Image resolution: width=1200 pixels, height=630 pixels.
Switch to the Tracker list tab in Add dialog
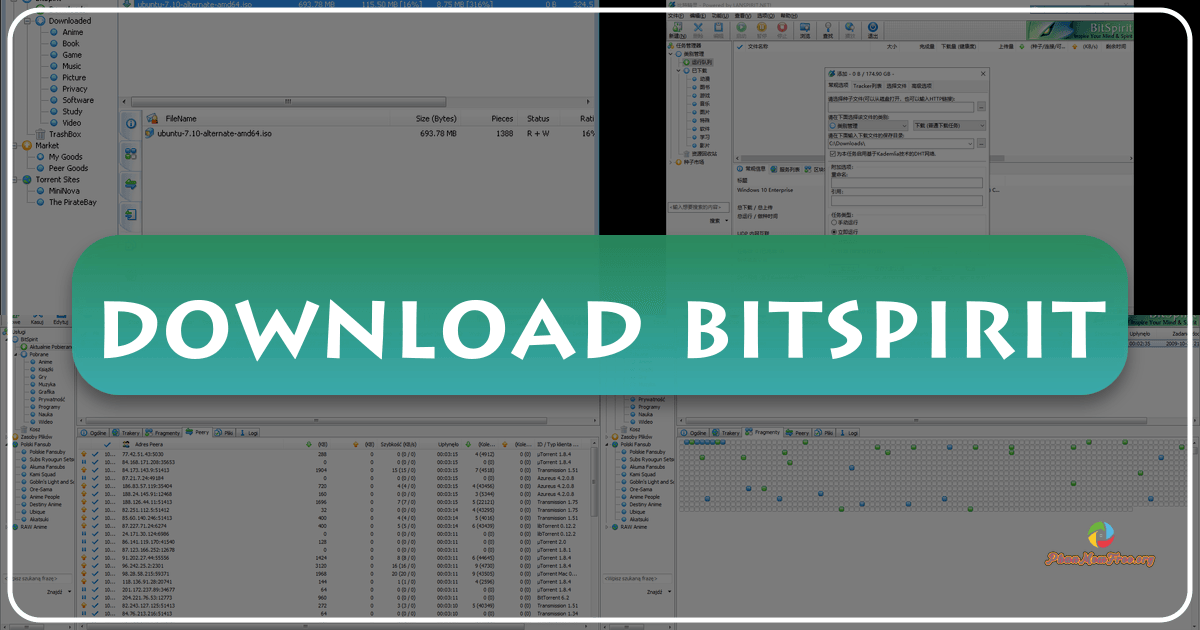869,85
